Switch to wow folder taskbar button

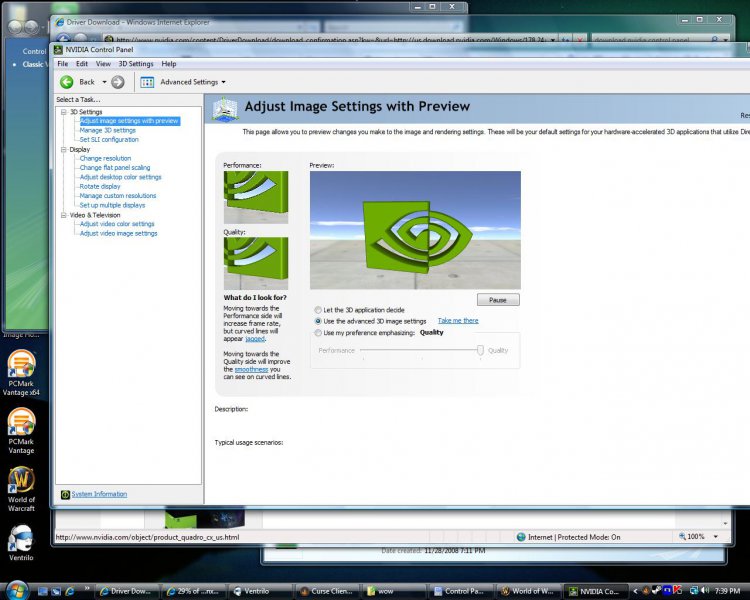tap(394, 591)
